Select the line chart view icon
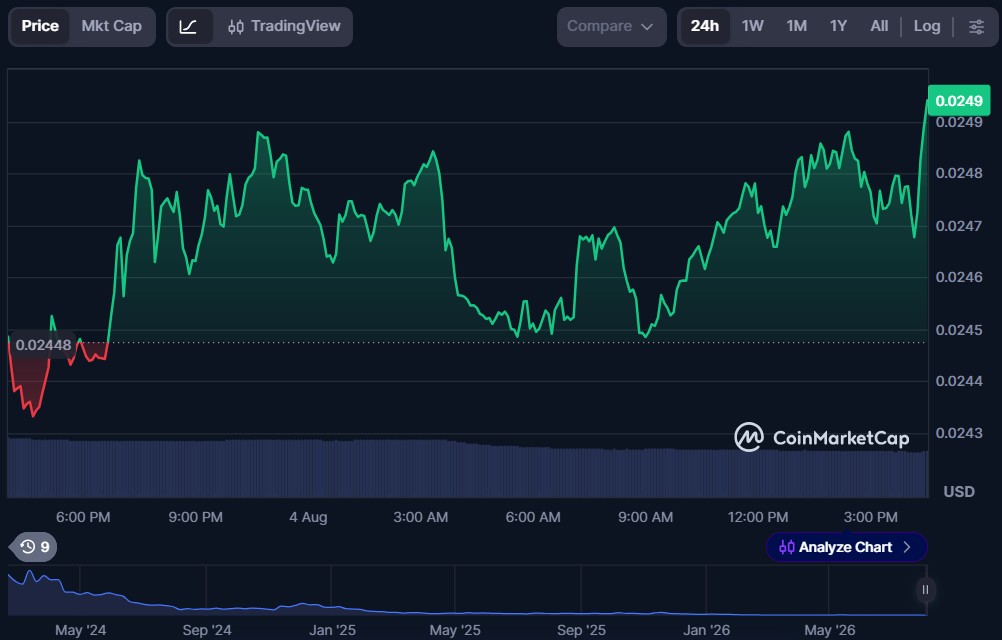1002x640 pixels. tap(189, 27)
